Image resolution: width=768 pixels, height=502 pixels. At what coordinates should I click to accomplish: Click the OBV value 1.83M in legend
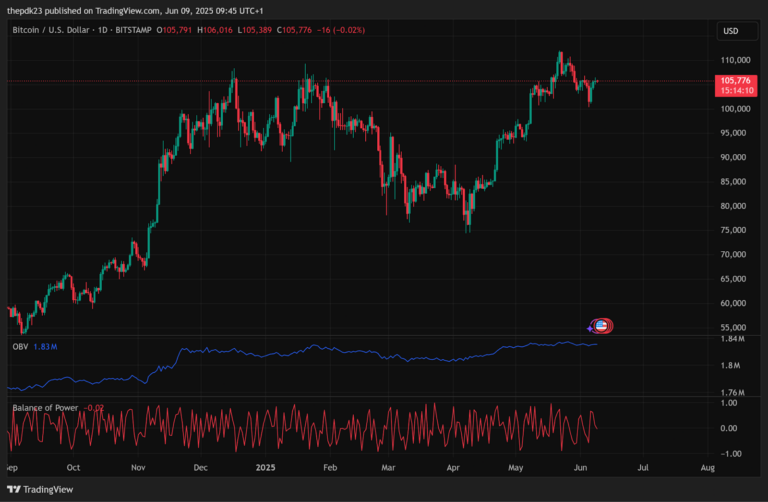(45, 346)
